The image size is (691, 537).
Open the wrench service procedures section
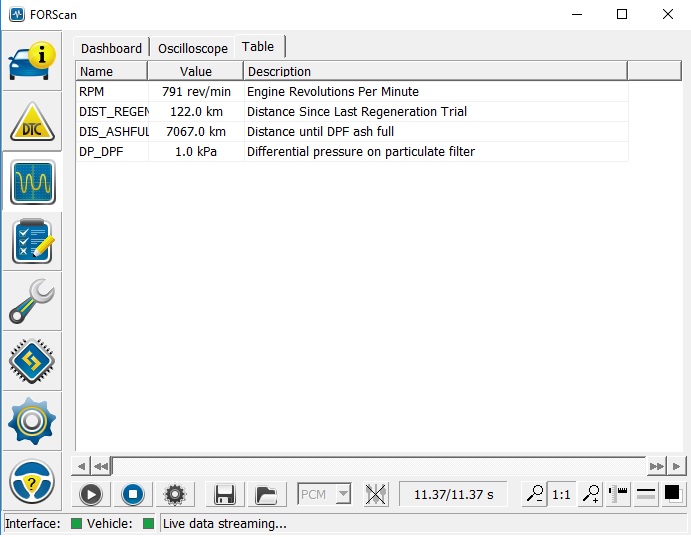[x=32, y=302]
